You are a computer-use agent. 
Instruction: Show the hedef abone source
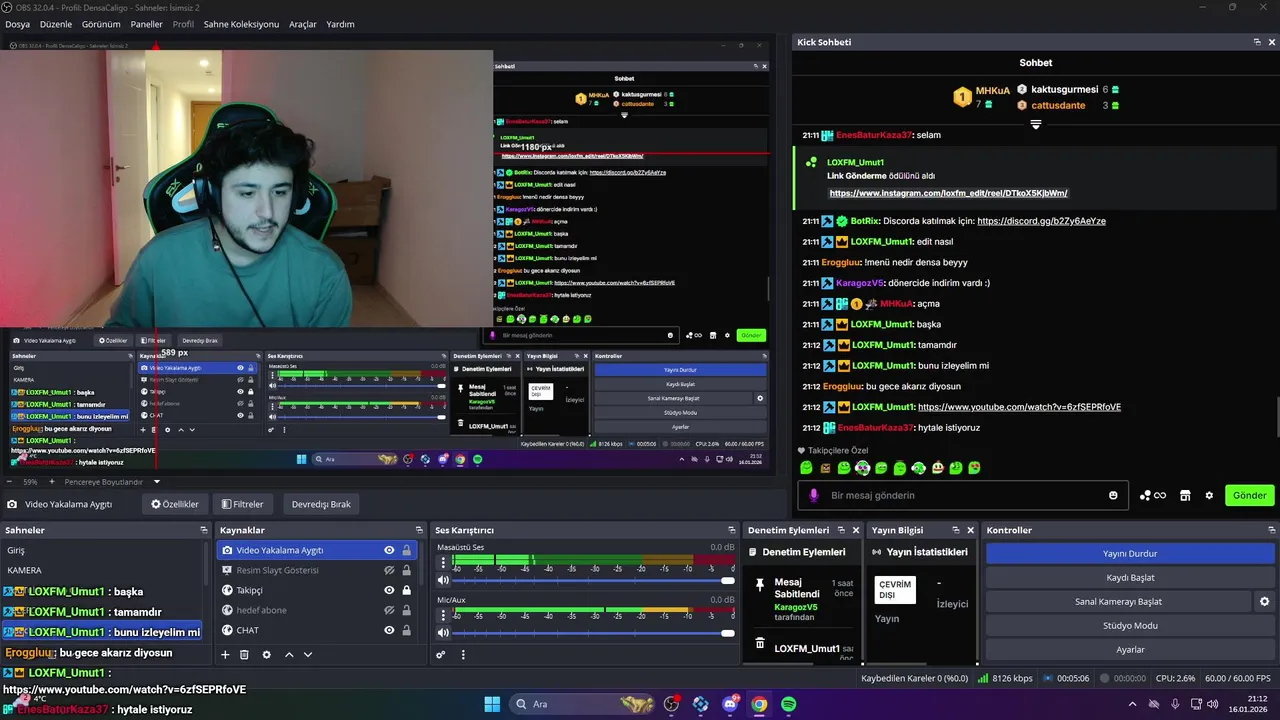389,610
